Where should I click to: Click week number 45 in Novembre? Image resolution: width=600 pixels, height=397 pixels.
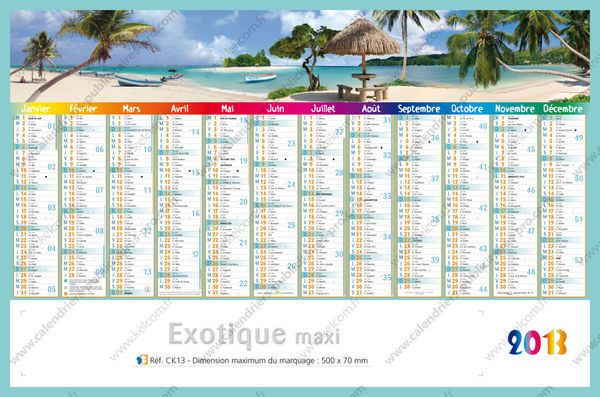531,149
